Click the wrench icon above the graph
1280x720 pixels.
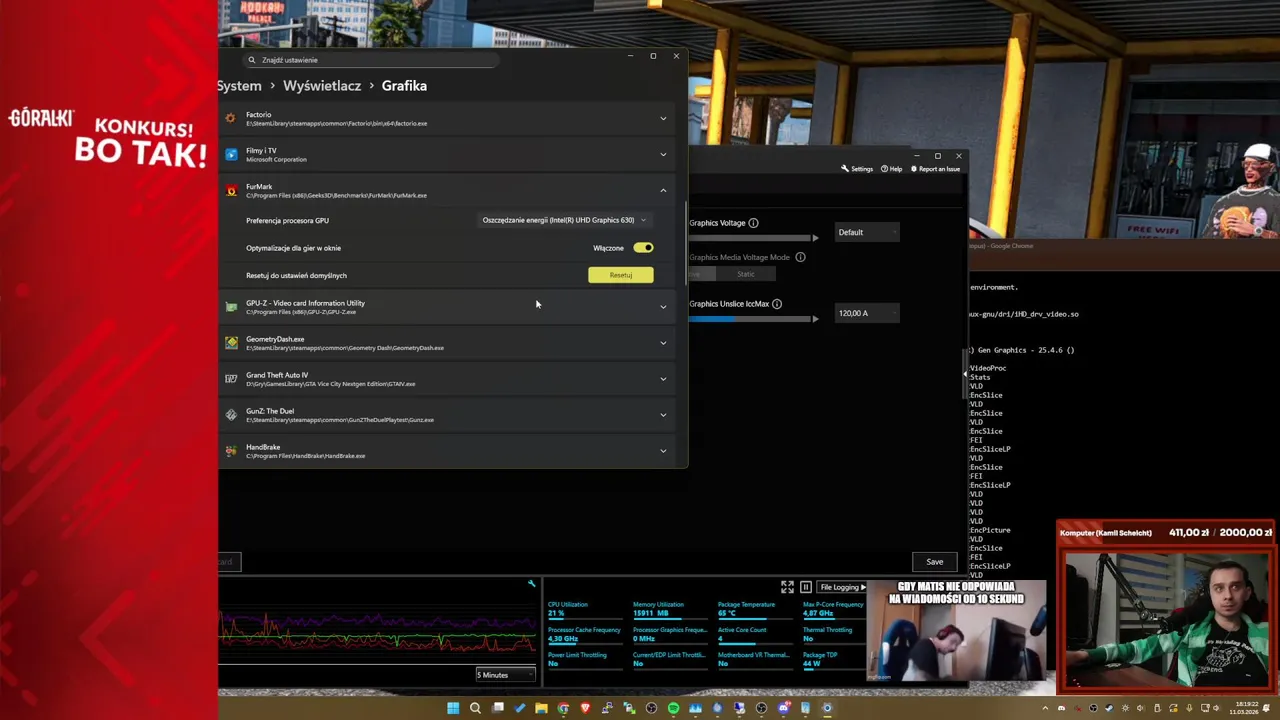tap(531, 584)
